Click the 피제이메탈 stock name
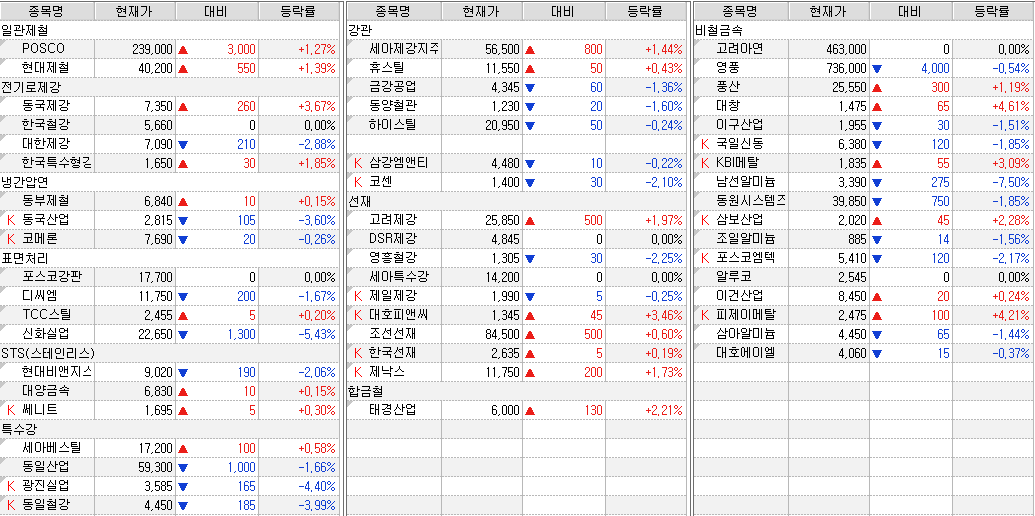The image size is (1035, 516). pos(745,315)
